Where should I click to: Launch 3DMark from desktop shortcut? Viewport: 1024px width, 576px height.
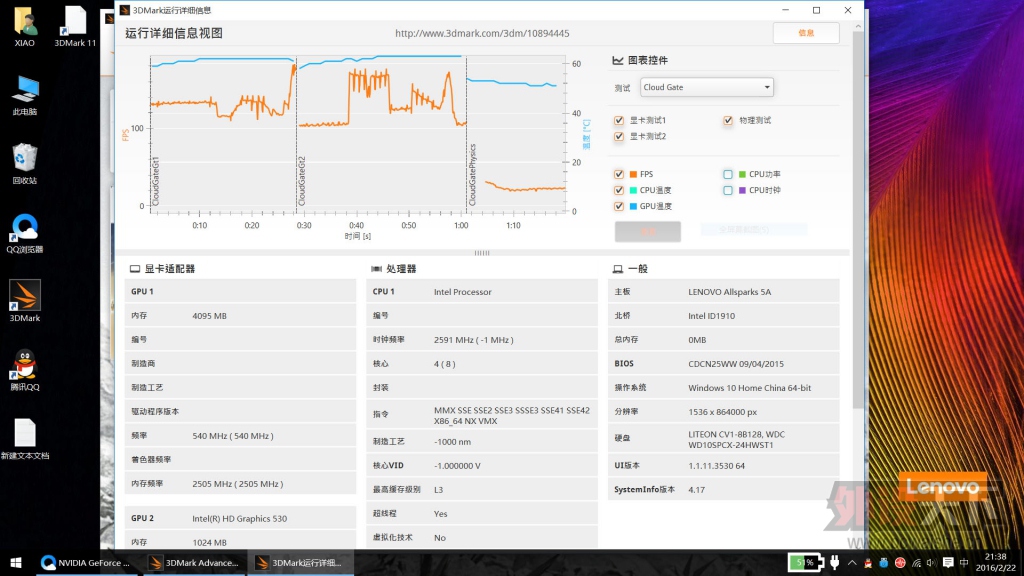click(x=25, y=301)
